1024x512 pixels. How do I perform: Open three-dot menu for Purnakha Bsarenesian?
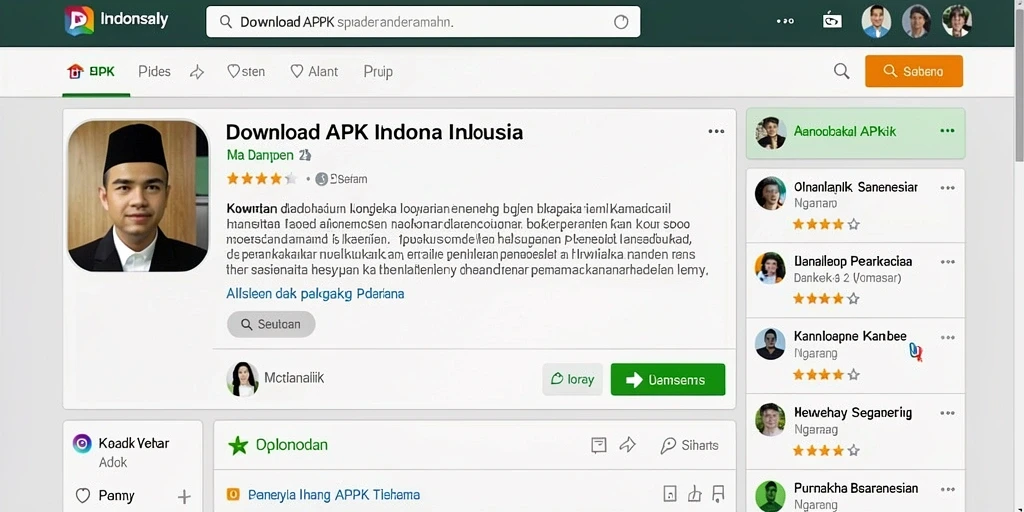point(948,488)
